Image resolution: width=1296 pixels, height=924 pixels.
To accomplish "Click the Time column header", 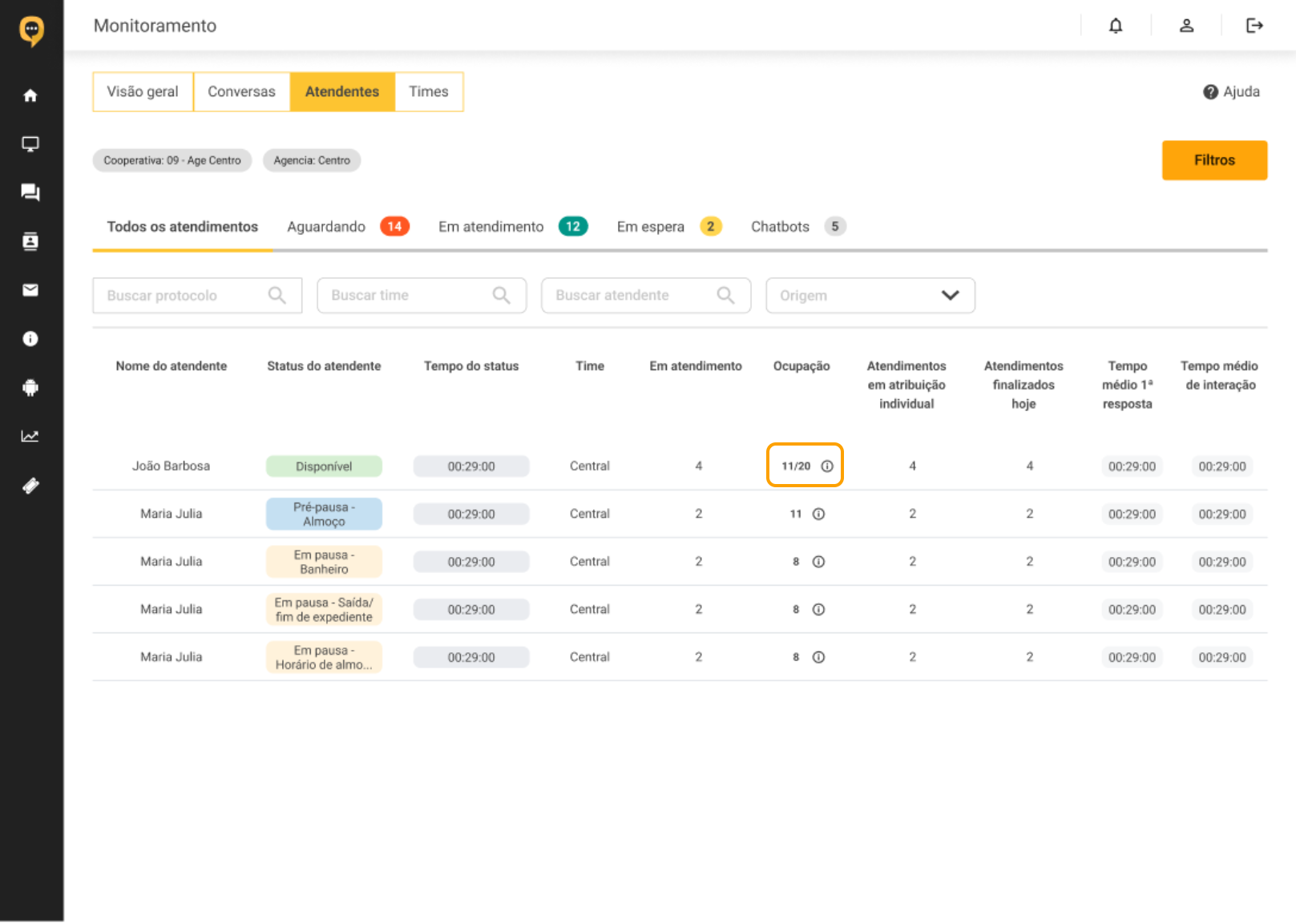I will coord(590,366).
